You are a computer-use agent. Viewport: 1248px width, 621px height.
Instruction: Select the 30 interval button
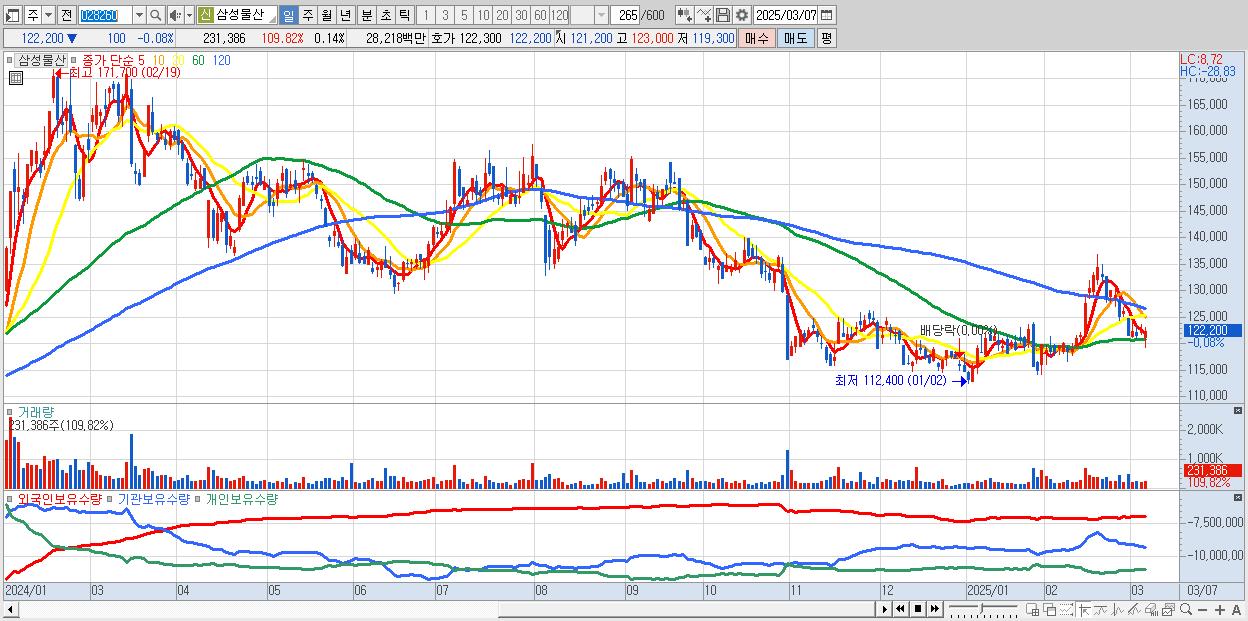point(521,16)
